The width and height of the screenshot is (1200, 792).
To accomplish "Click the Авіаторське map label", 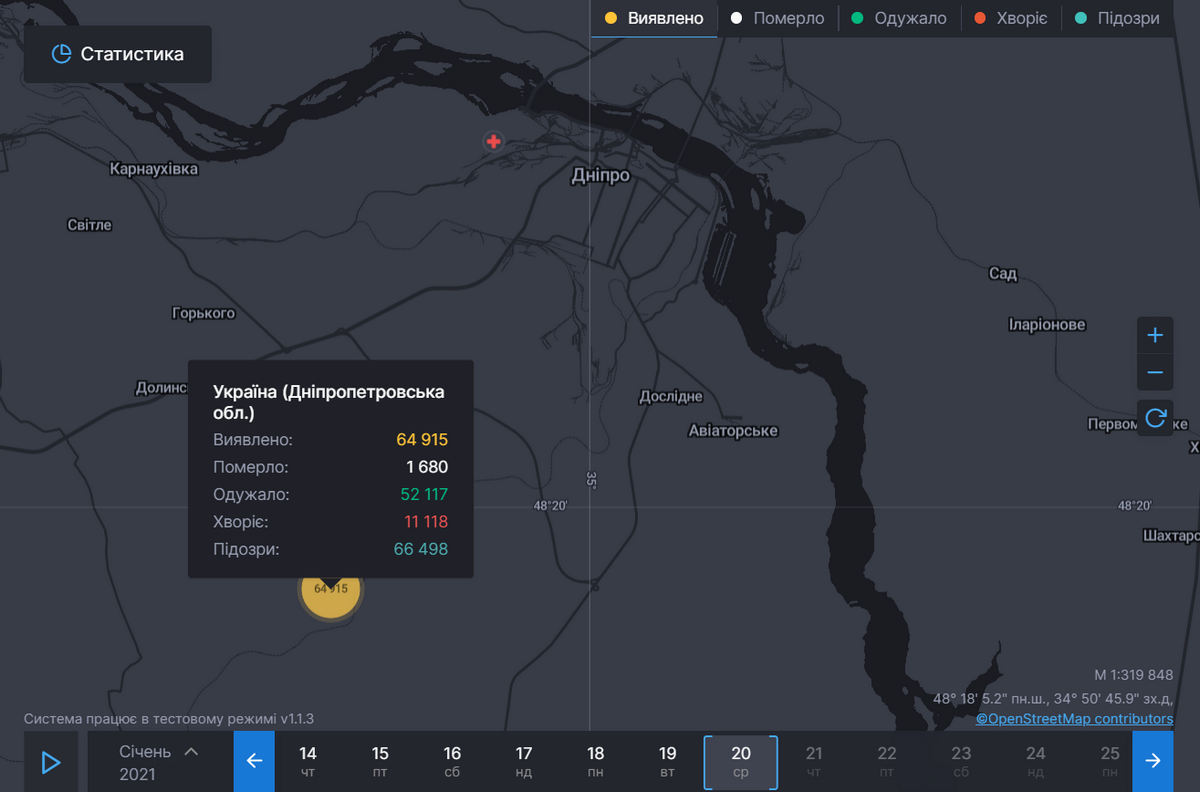I will (733, 431).
